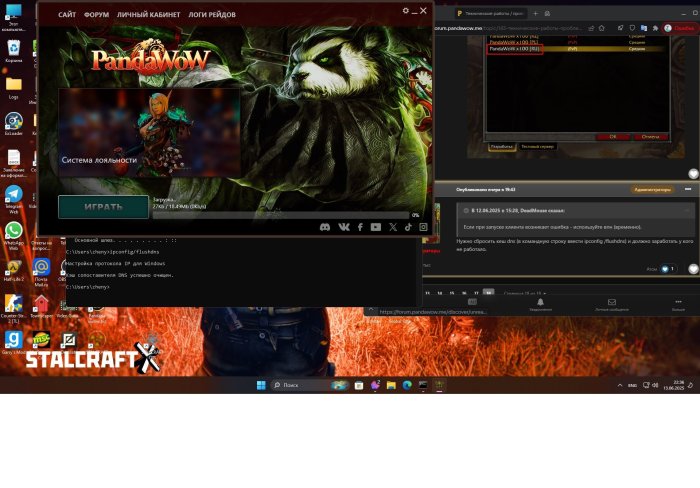Viewport: 700px width, 488px height.
Task: Click the launcher download progress bar
Action: [280, 214]
